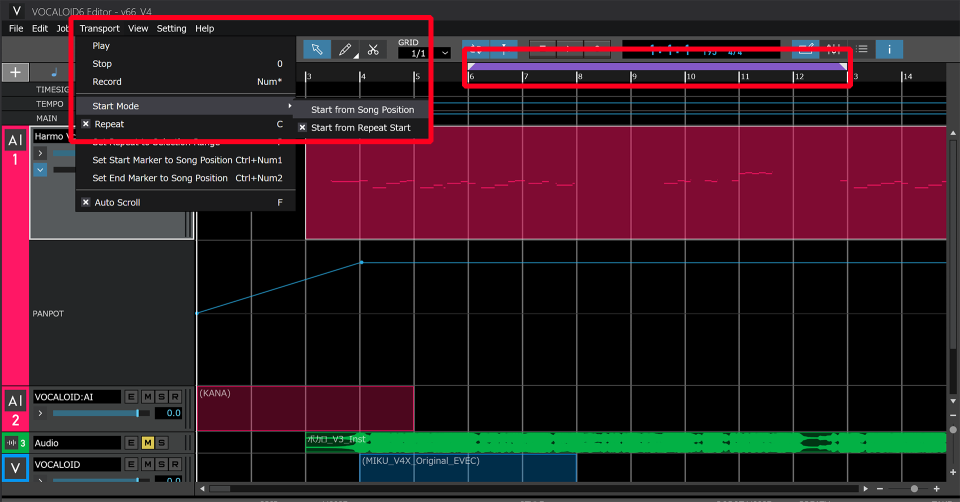Toggle the Repeat checkbox in Transport menu
The height and width of the screenshot is (502, 960).
[x=86, y=124]
